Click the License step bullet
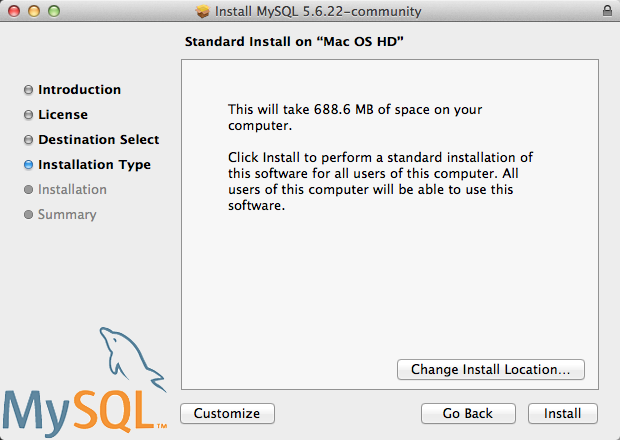This screenshot has height=440, width=620. point(28,115)
